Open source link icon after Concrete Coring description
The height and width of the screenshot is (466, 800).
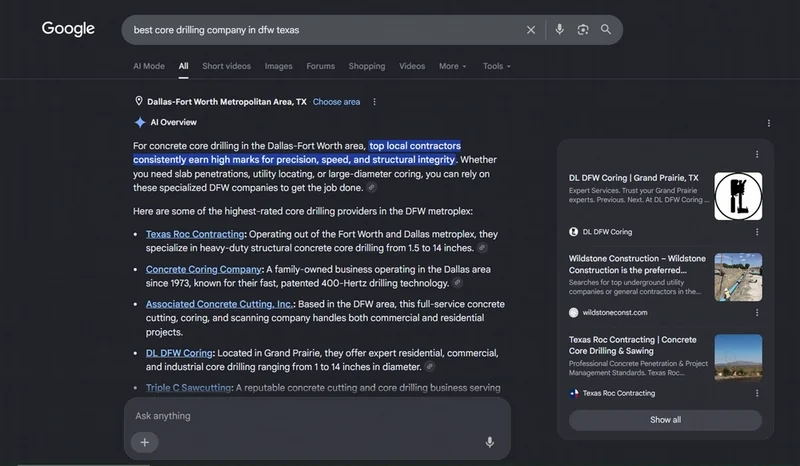coord(458,283)
